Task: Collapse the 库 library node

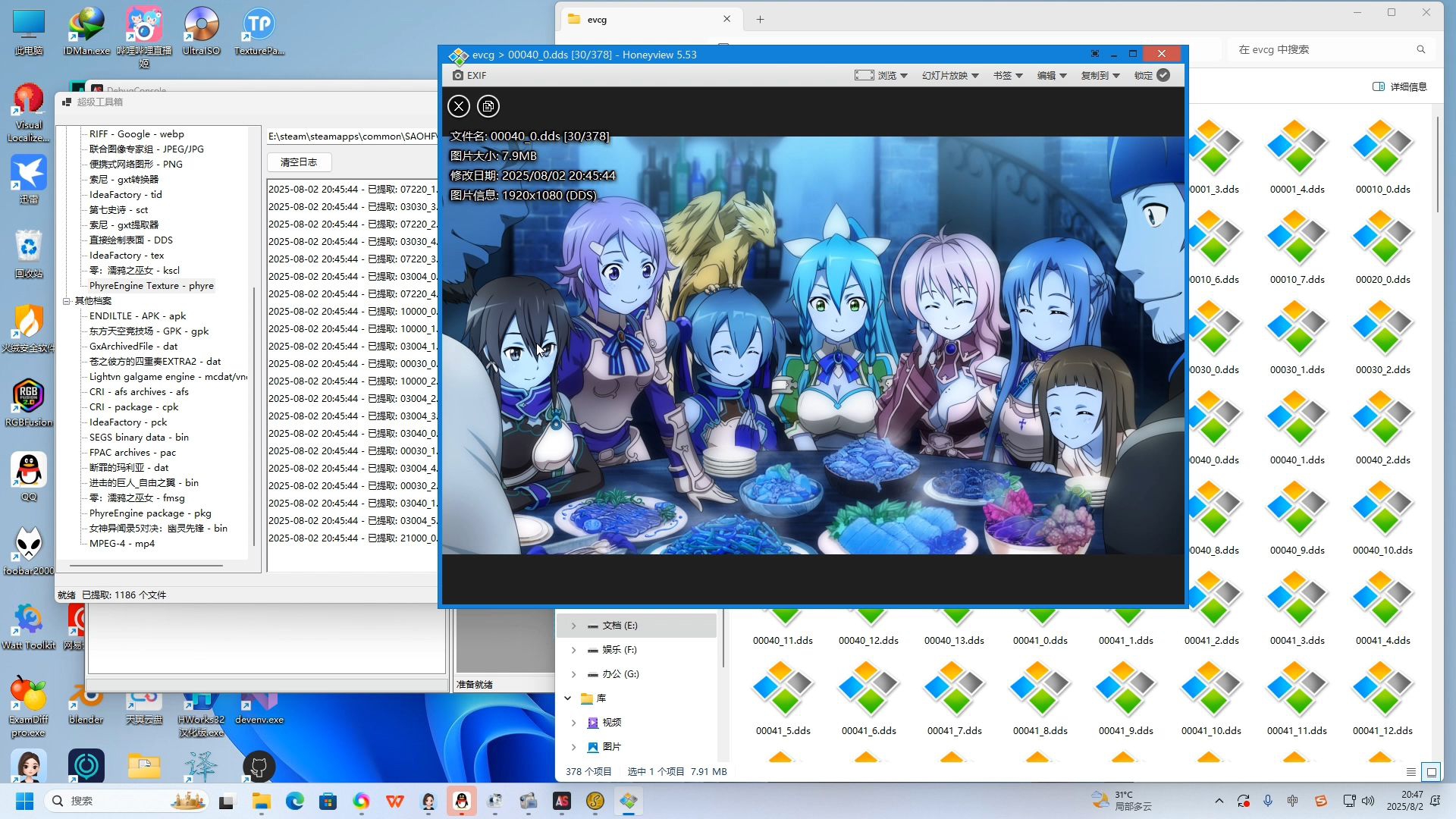Action: tap(567, 698)
